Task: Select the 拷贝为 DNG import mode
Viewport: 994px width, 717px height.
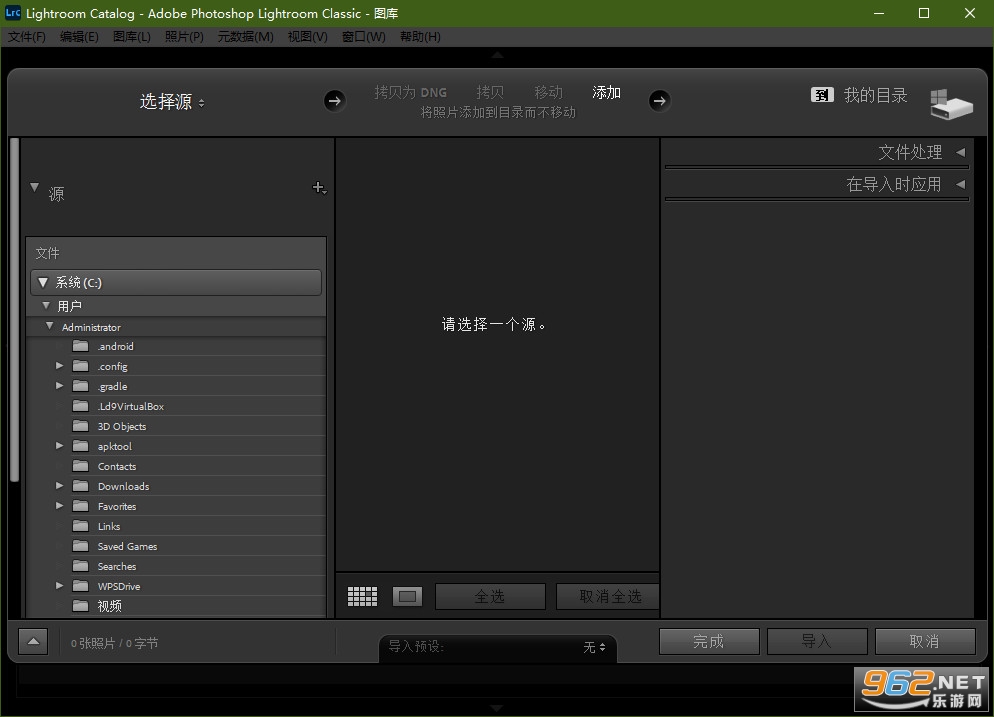Action: (x=410, y=93)
